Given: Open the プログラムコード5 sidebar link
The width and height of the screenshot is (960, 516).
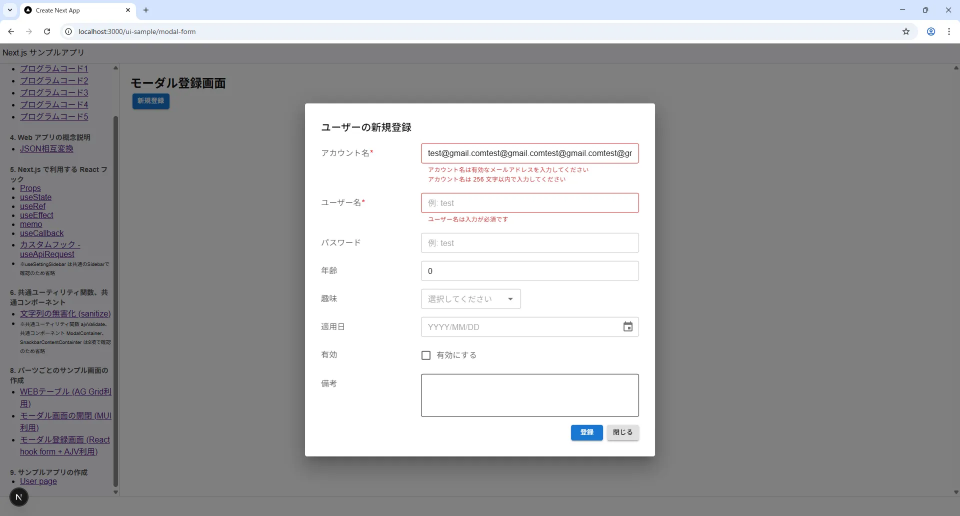Looking at the screenshot, I should (x=54, y=116).
